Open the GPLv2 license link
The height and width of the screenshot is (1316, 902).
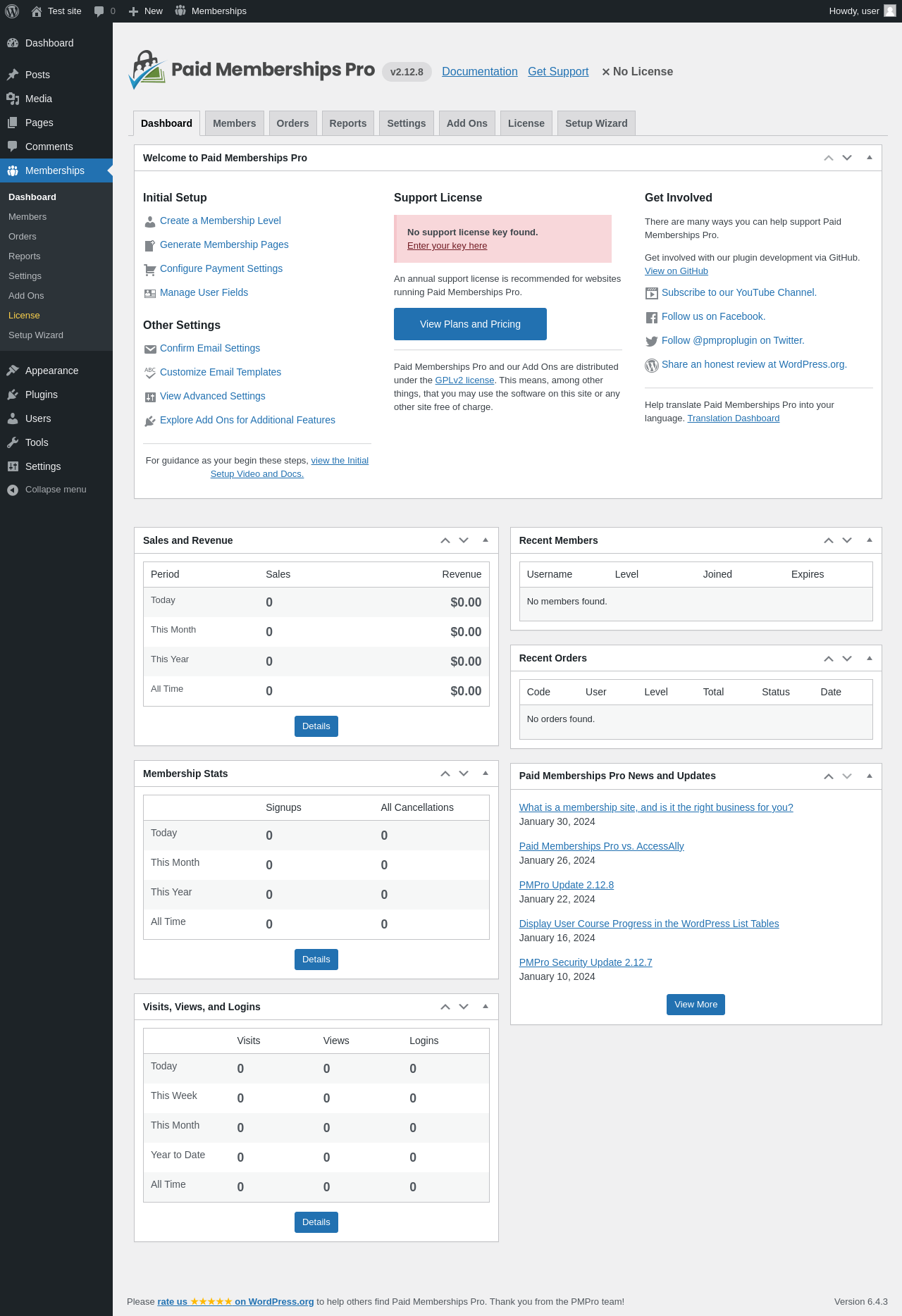[x=464, y=380]
